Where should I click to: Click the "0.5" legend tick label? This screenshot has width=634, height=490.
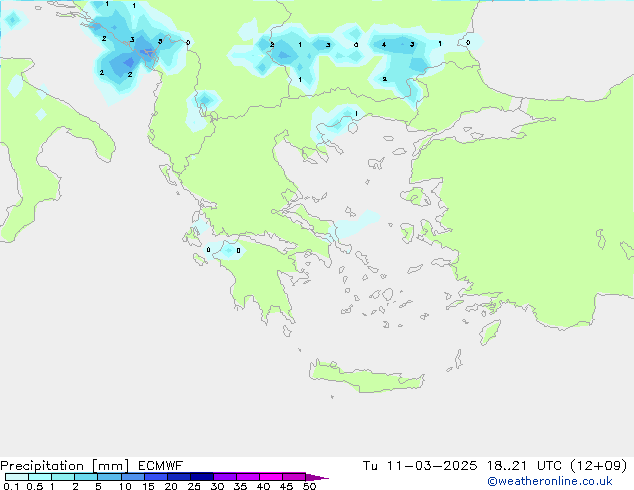tap(35, 486)
